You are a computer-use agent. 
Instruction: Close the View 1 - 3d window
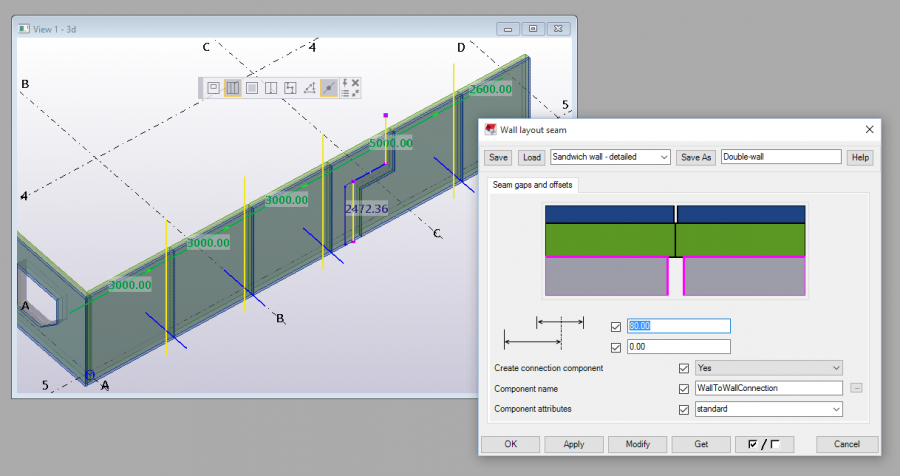558,29
